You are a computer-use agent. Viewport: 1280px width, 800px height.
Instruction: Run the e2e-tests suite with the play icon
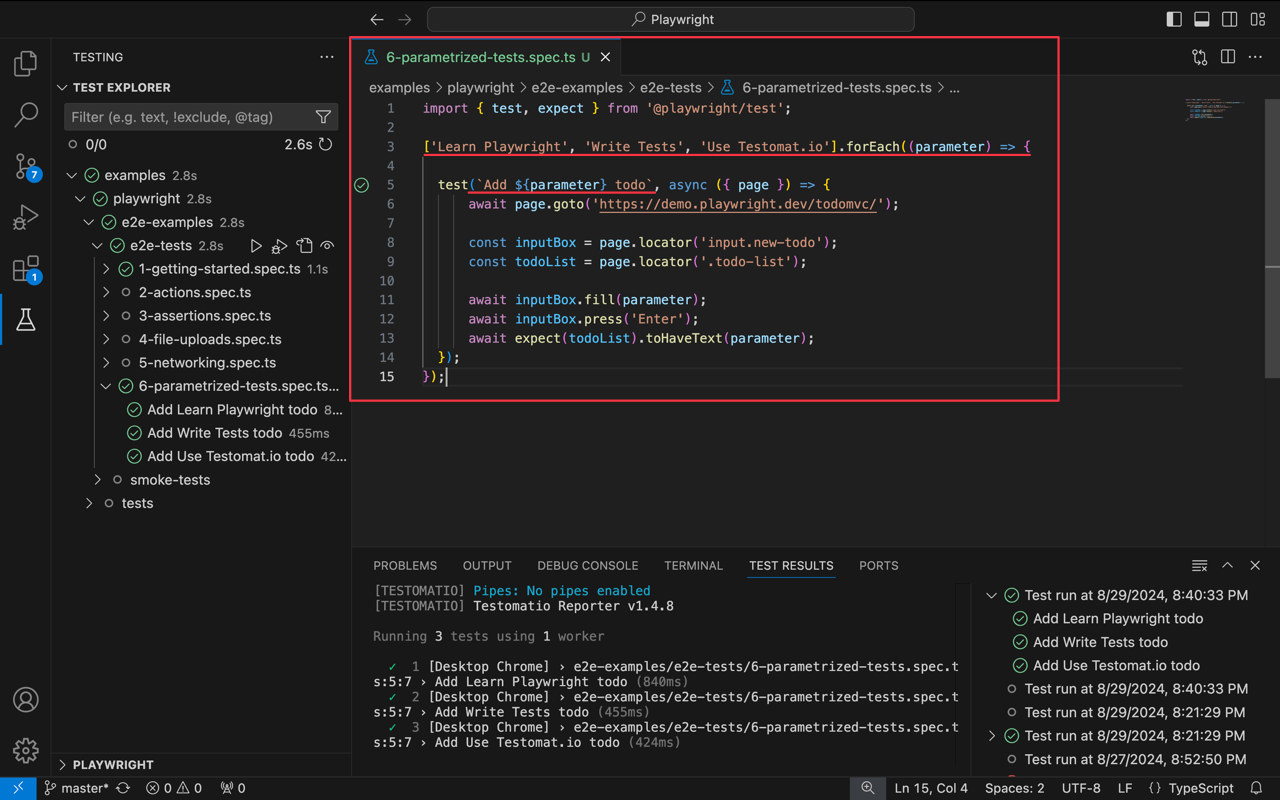[x=256, y=245]
